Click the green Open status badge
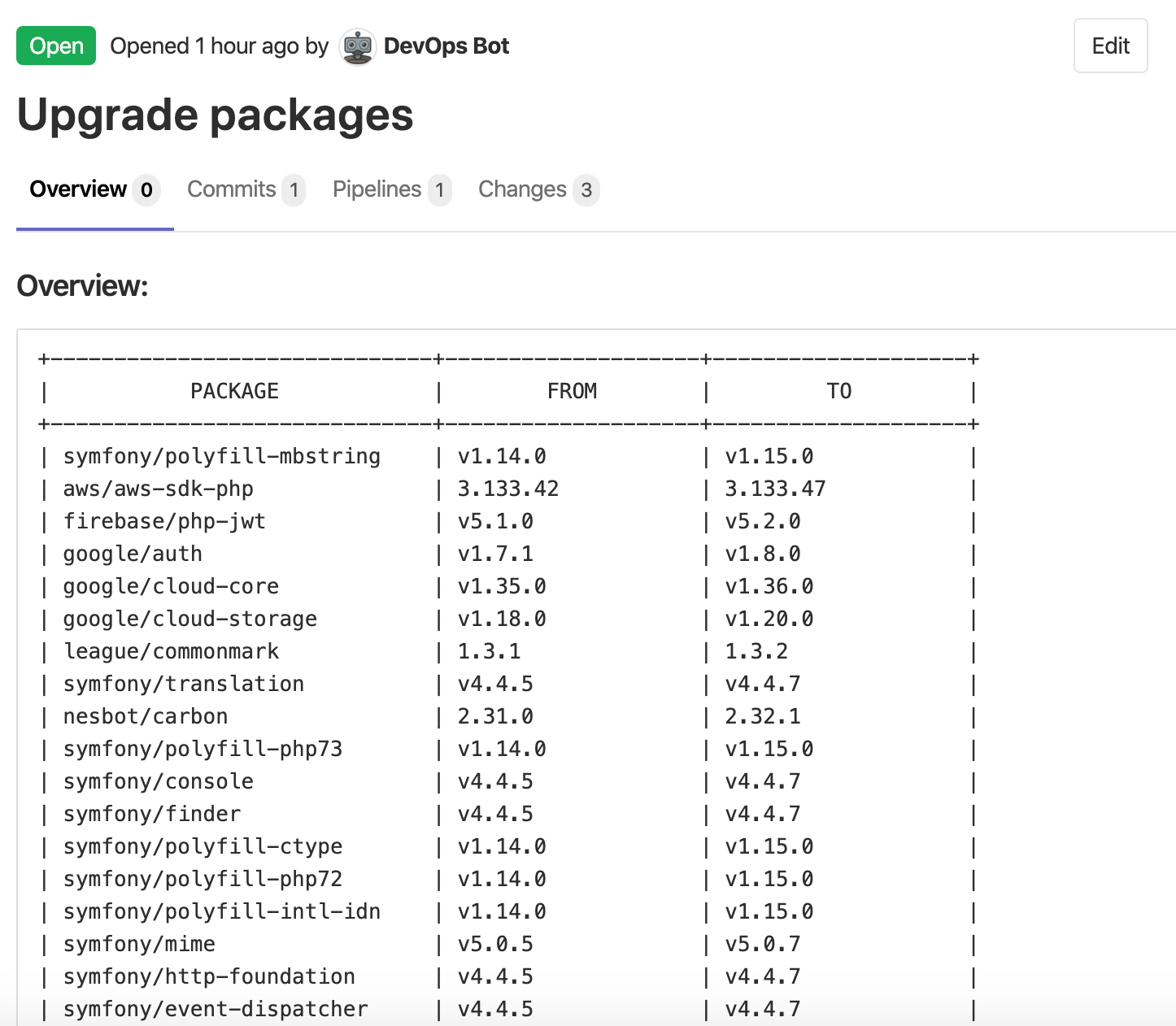Viewport: 1176px width, 1026px height. point(56,46)
